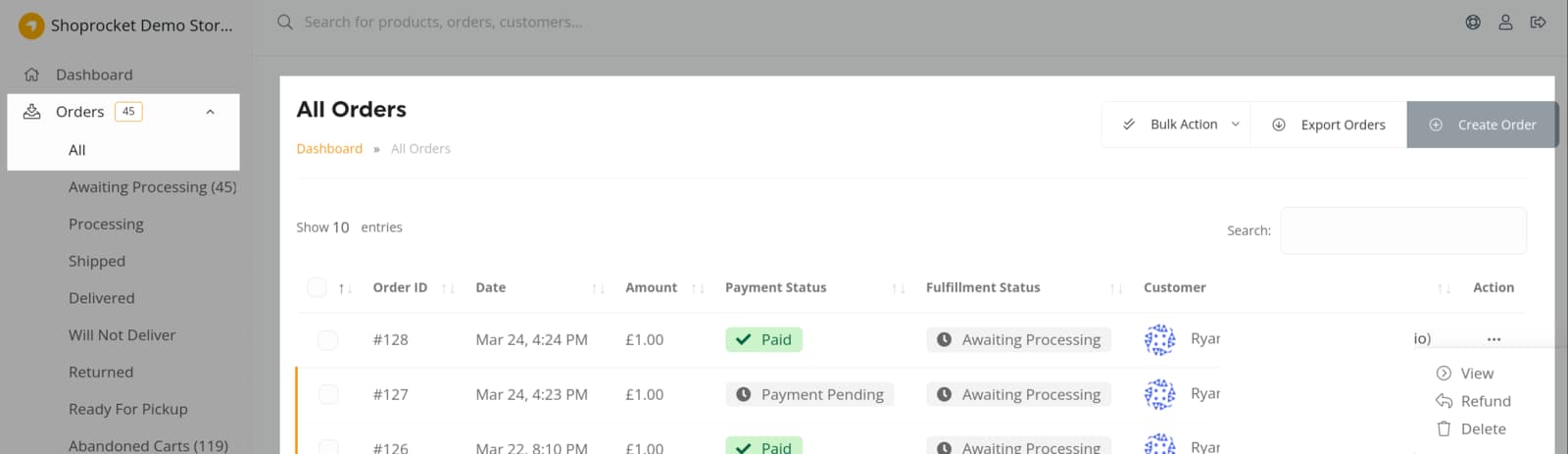Select the checkbox for order #127
This screenshot has width=1568, height=454.
point(327,394)
